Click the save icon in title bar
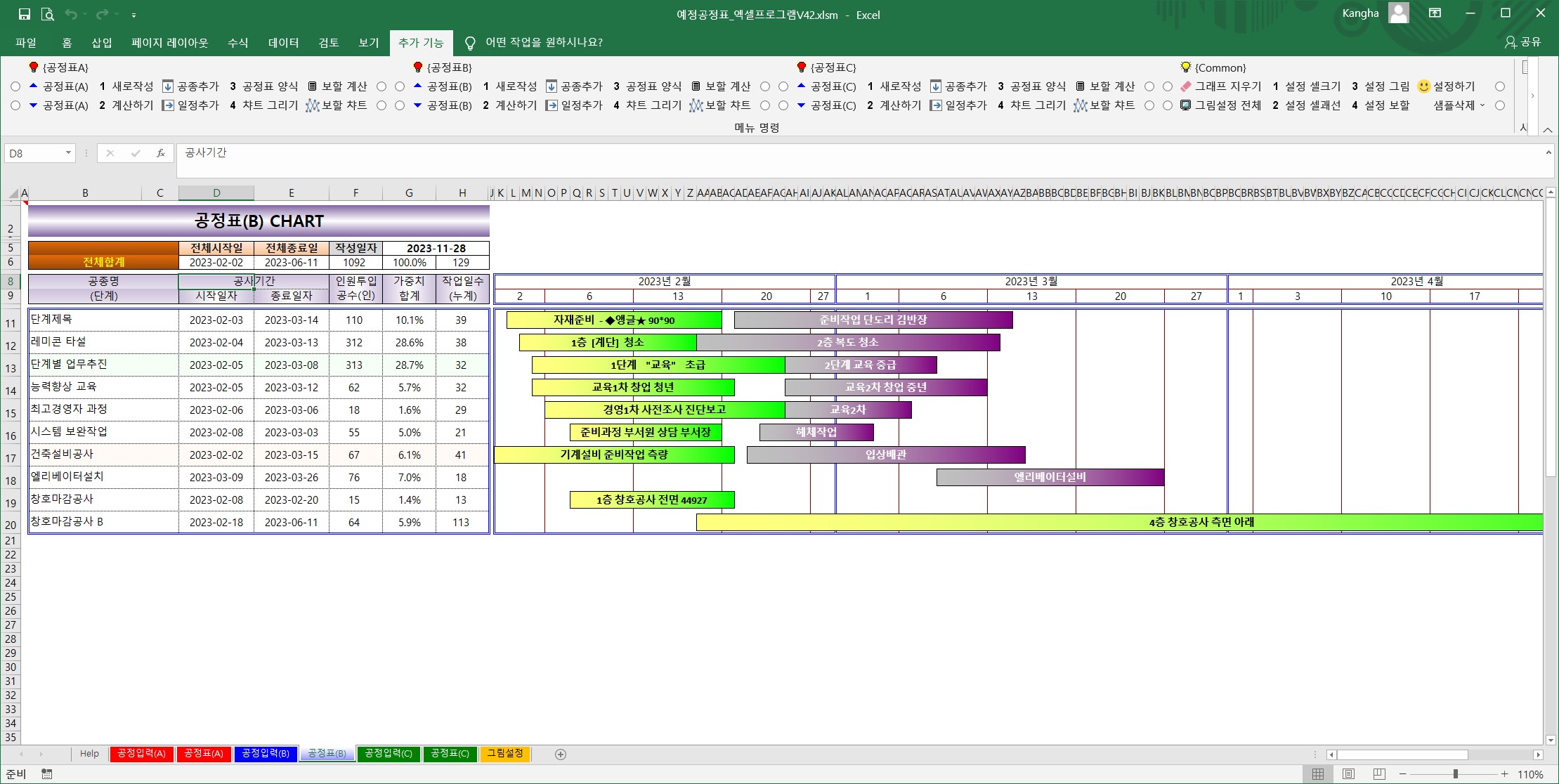This screenshot has width=1559, height=784. coord(25,14)
